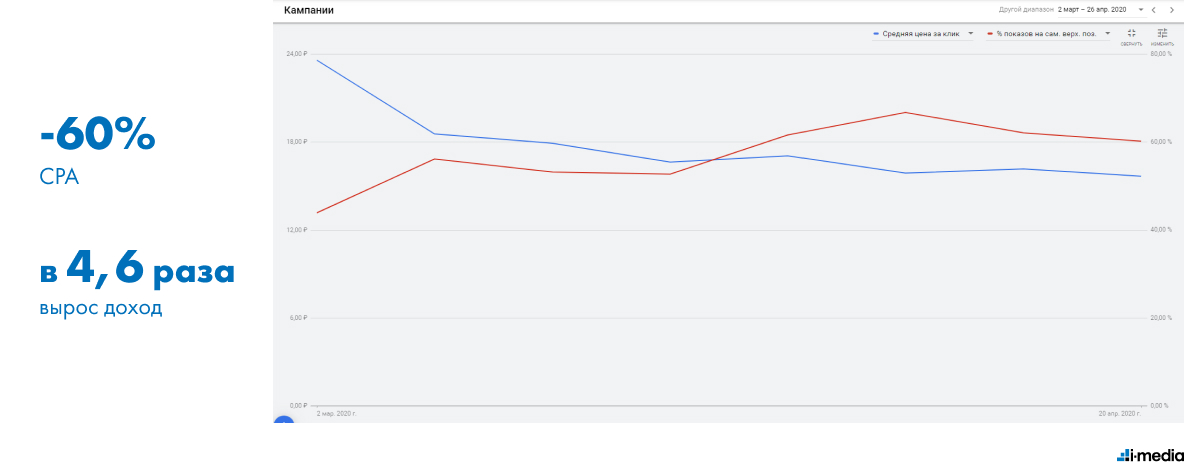1200x476 pixels.
Task: Go to the next date range arrow
Action: click(x=1172, y=10)
